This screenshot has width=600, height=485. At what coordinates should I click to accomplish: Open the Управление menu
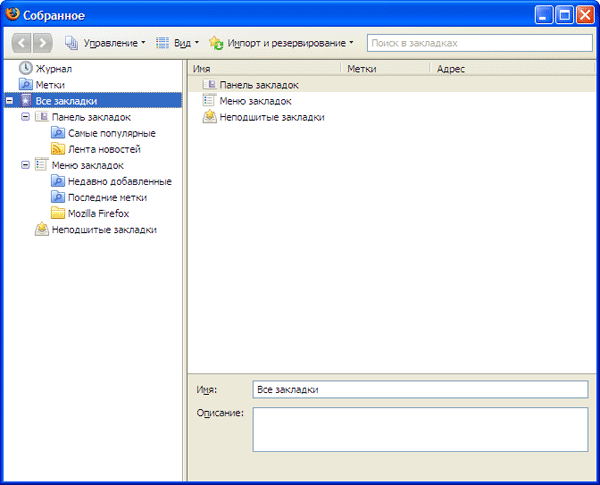click(105, 43)
